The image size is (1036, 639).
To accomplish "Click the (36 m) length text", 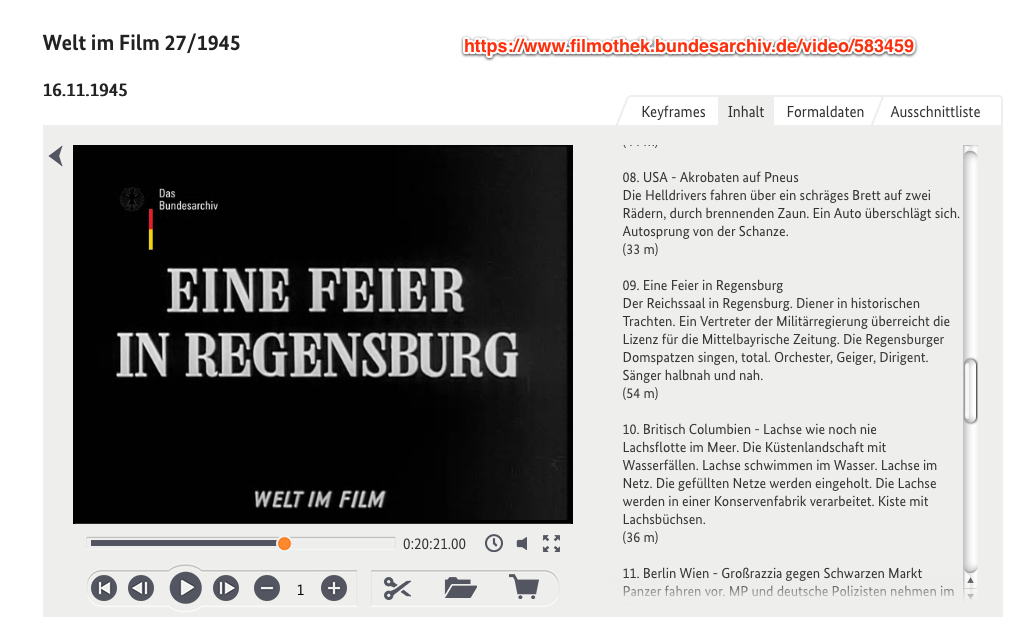I will point(640,537).
